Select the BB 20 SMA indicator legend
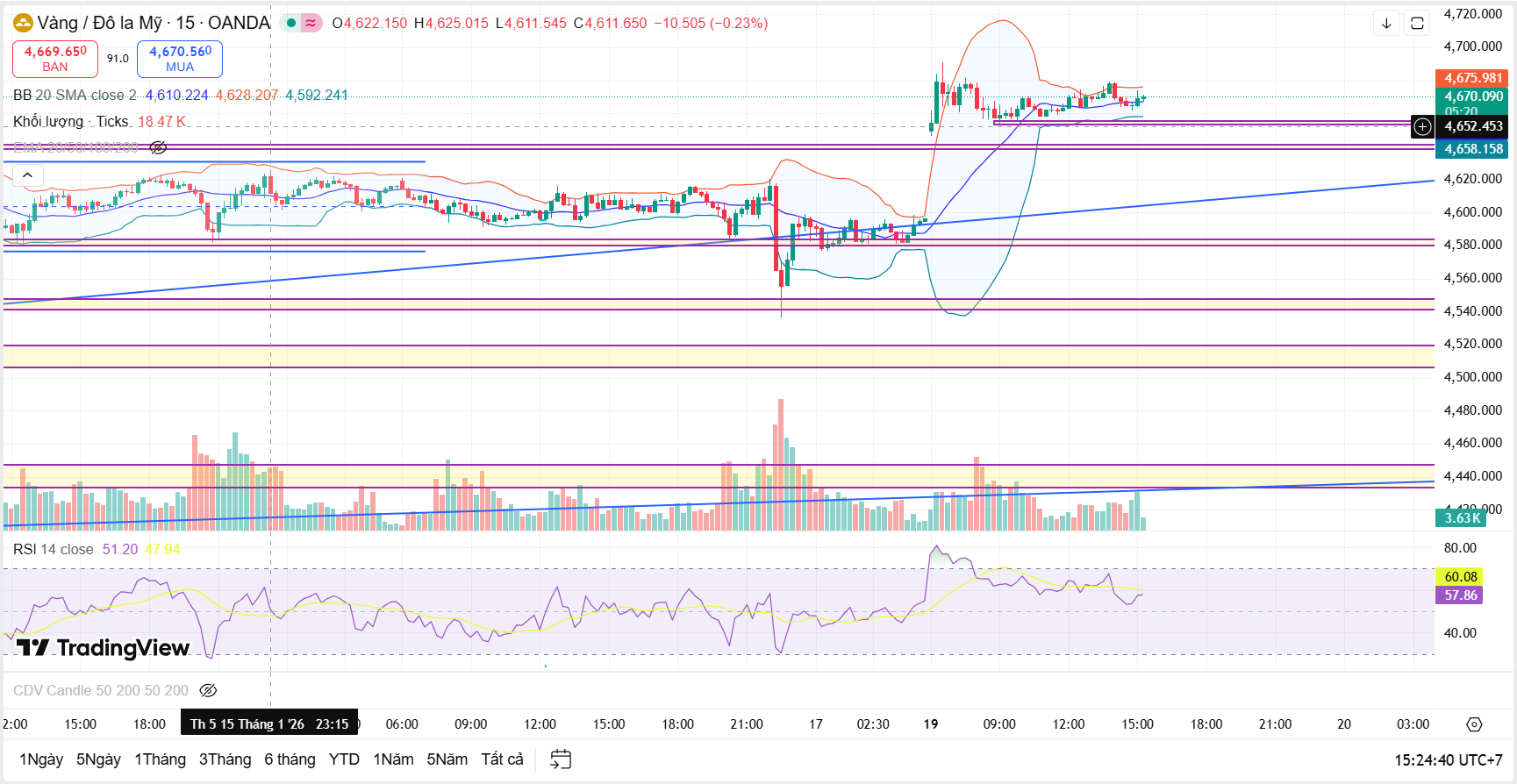 (x=75, y=95)
